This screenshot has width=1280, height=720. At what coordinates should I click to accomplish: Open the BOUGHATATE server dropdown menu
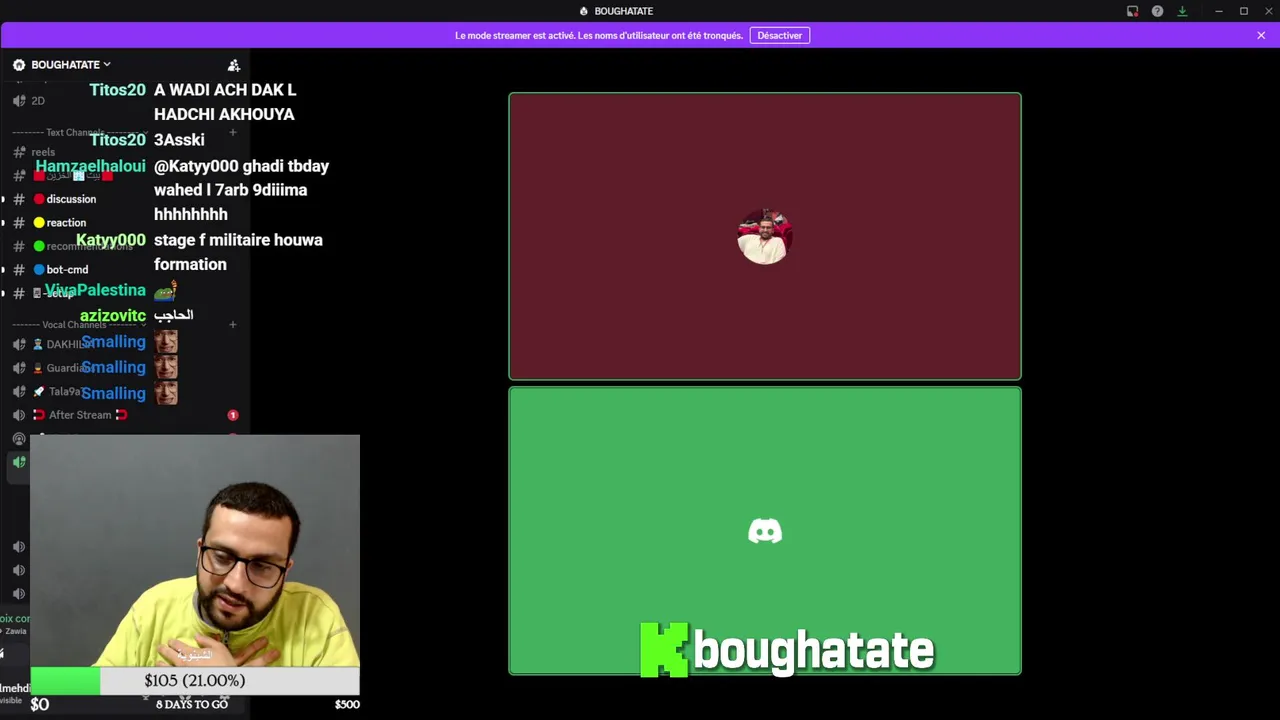point(71,65)
